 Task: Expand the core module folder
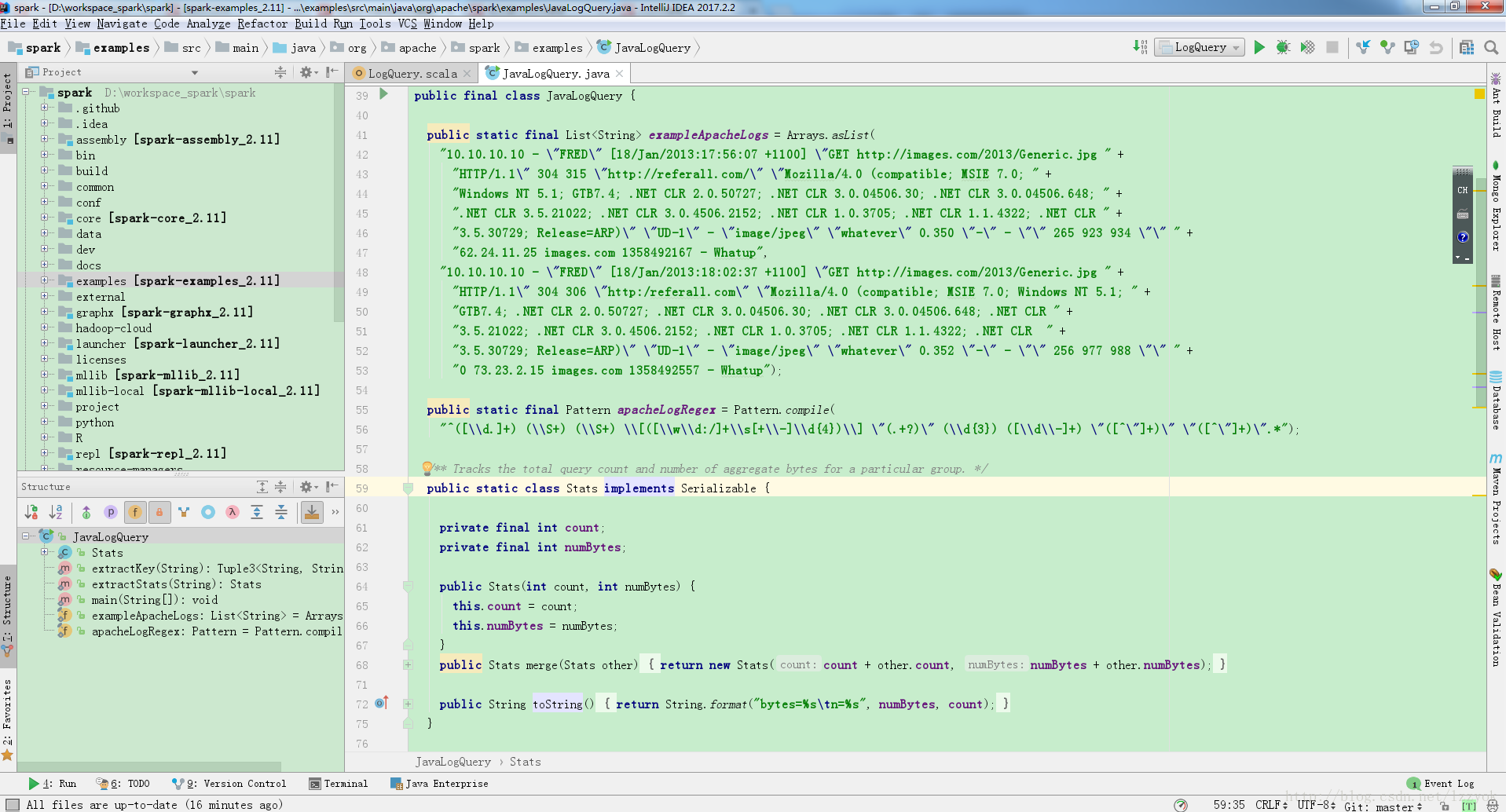pos(45,218)
